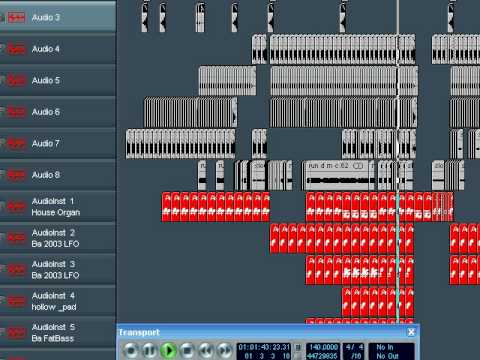Select the 4/4 time signature field
The width and height of the screenshot is (480, 360).
(x=354, y=347)
